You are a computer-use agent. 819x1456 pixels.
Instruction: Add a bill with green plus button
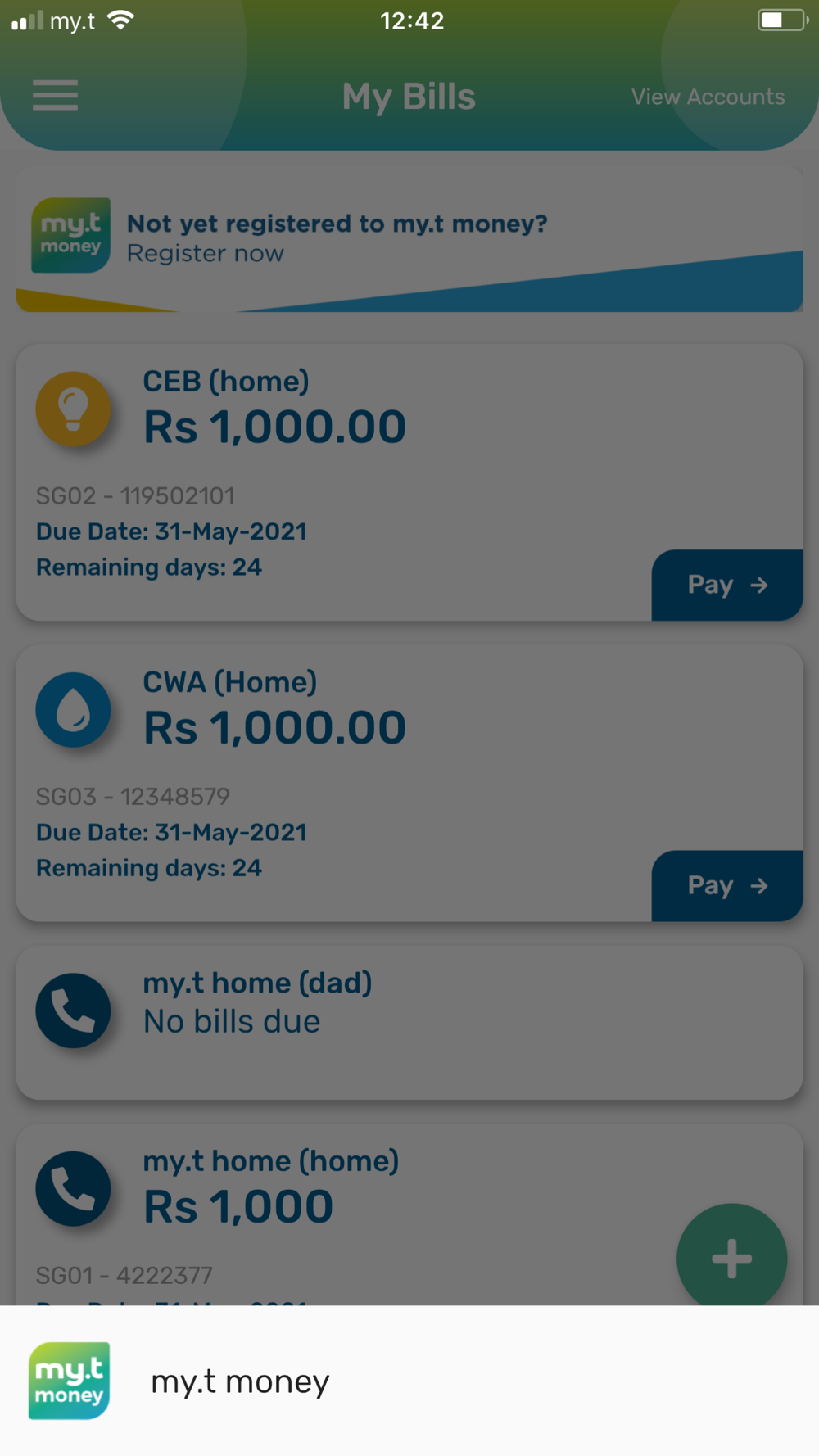pos(731,1258)
